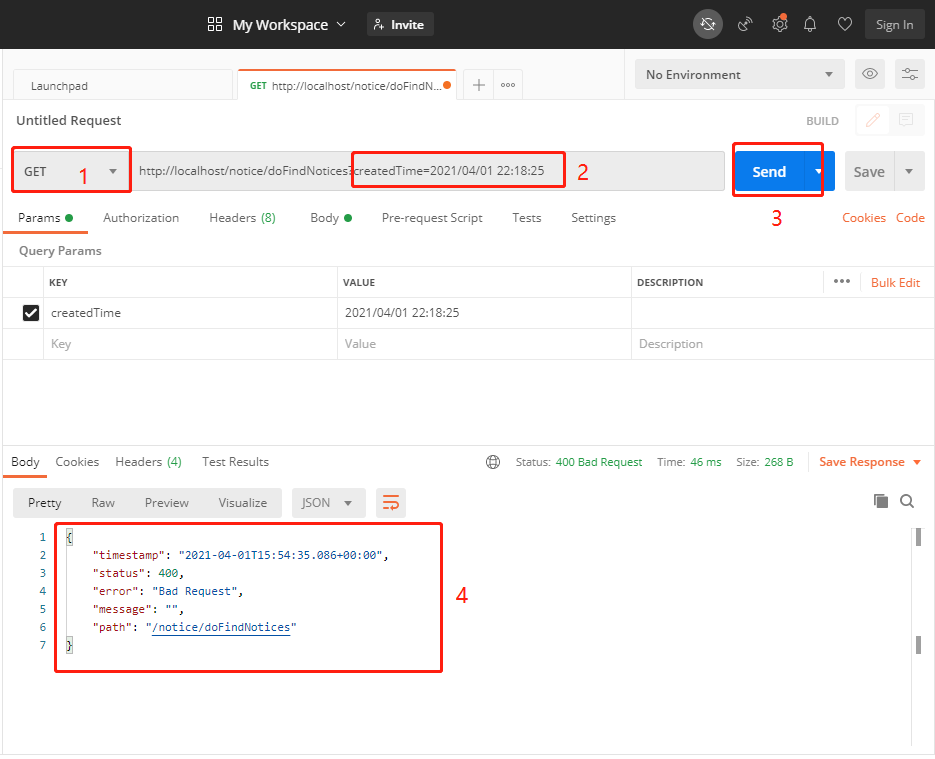Open the JSON format dropdown

coord(329,503)
